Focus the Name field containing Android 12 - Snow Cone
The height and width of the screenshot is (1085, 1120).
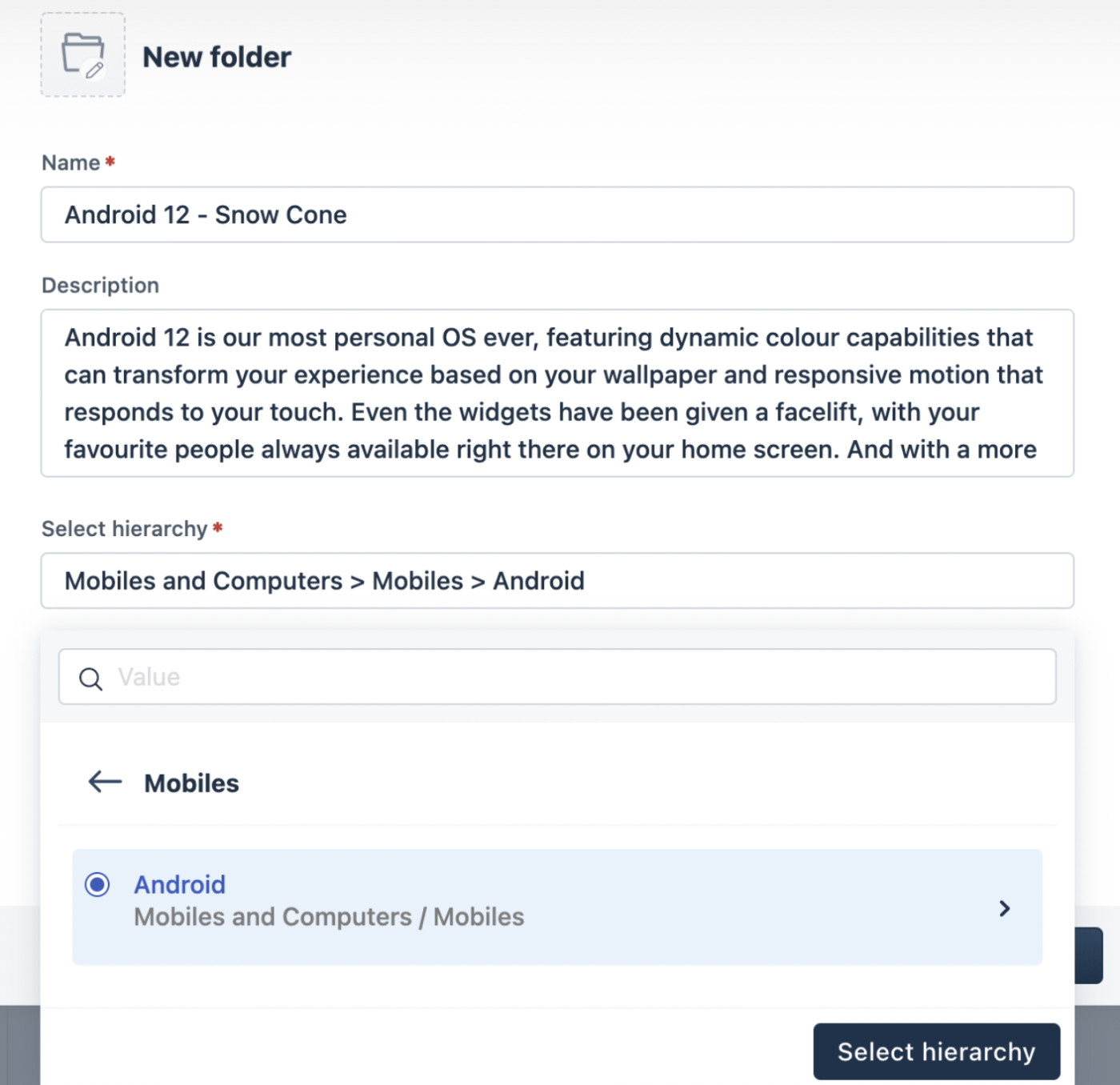(x=557, y=215)
